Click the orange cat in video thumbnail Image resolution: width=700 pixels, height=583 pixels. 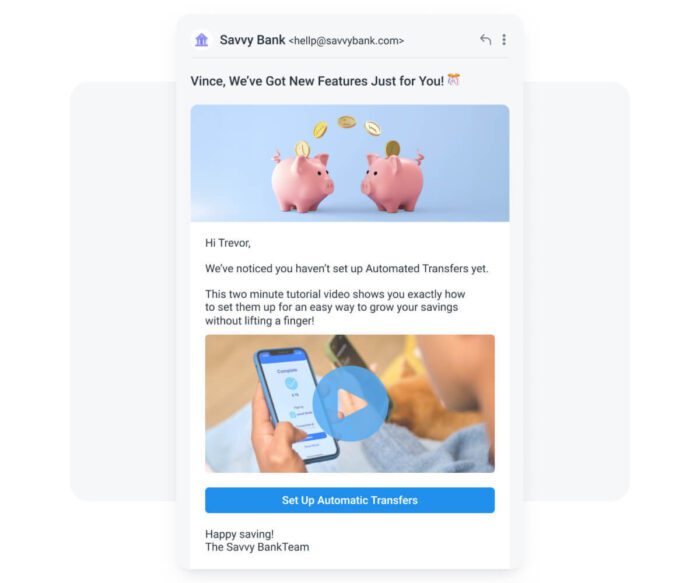pos(431,402)
